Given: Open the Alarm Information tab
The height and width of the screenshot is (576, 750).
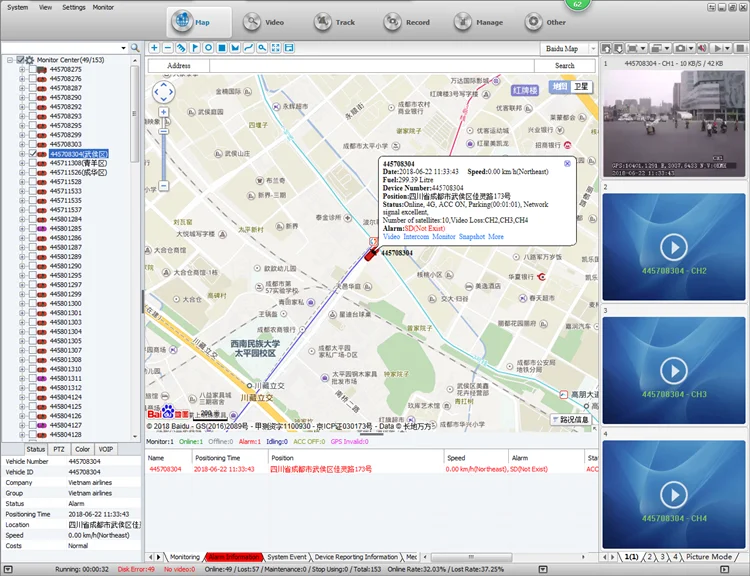Looking at the screenshot, I should 233,557.
